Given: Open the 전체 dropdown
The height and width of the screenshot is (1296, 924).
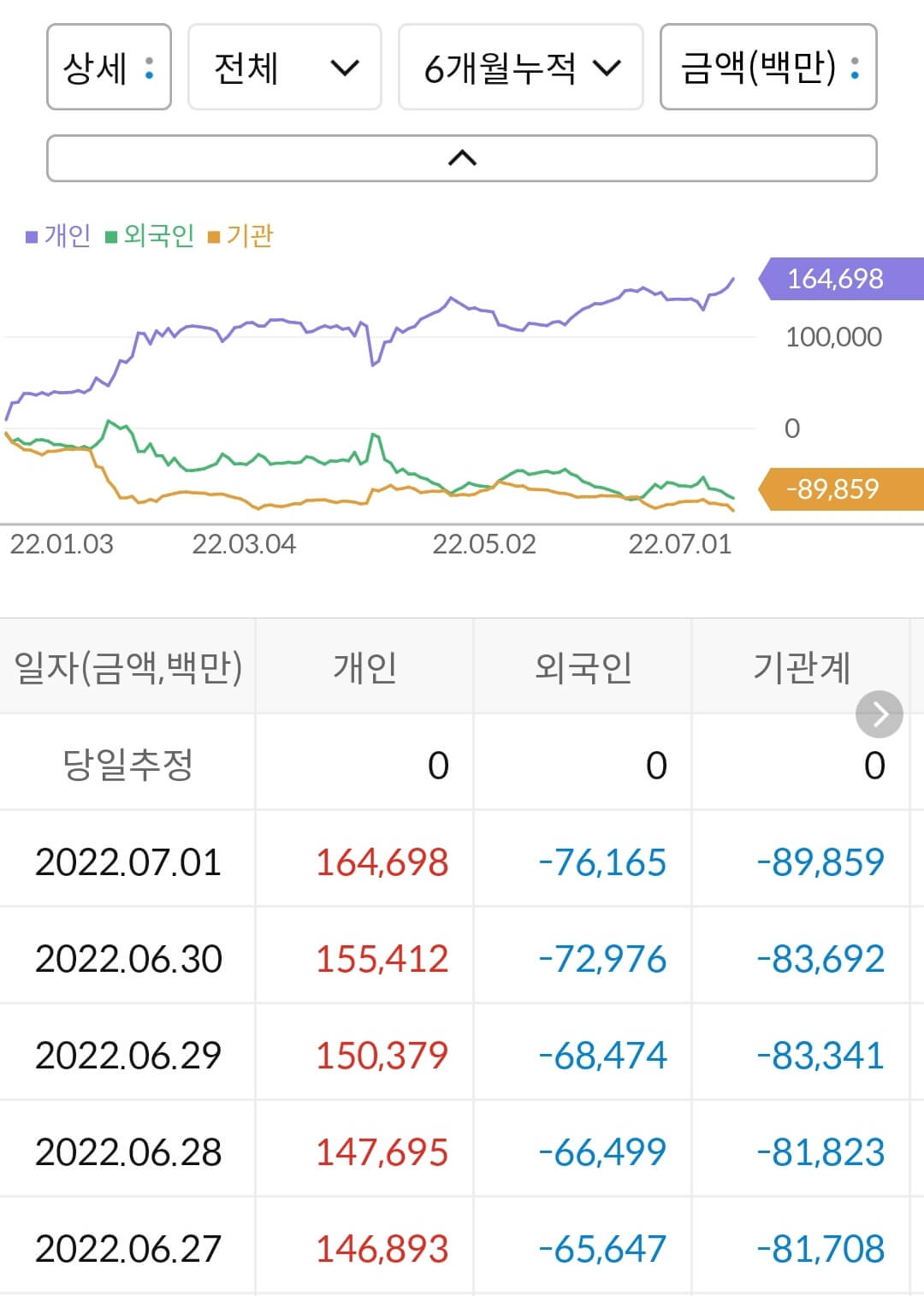Looking at the screenshot, I should click(x=283, y=68).
